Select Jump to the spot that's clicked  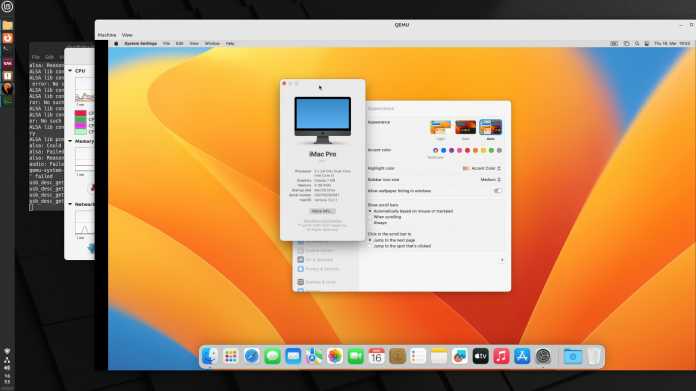(x=399, y=246)
